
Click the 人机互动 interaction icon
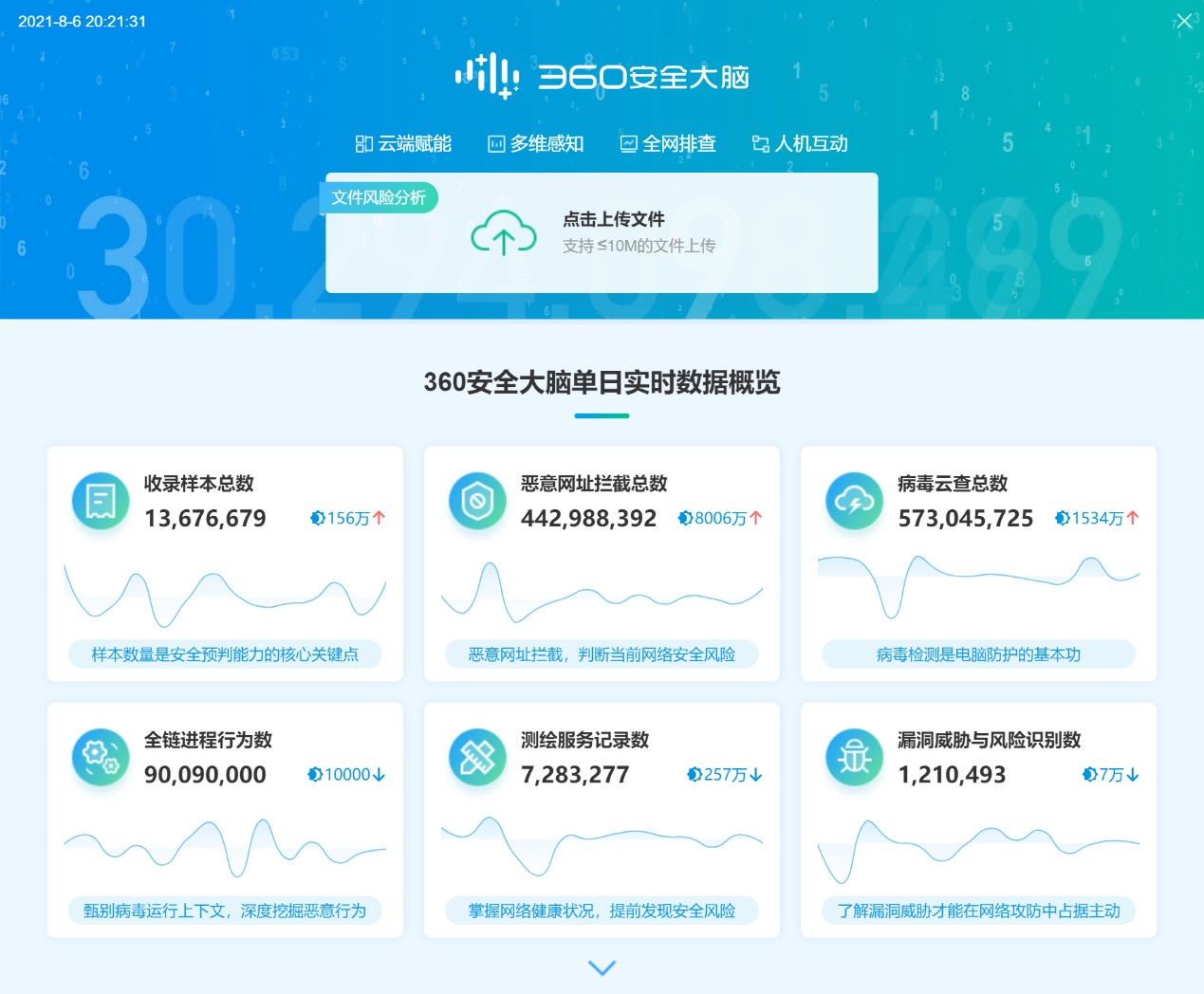759,143
